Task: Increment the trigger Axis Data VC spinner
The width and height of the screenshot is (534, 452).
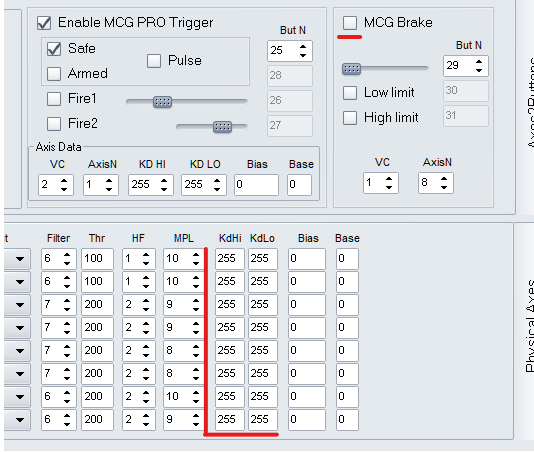Action: [x=64, y=181]
